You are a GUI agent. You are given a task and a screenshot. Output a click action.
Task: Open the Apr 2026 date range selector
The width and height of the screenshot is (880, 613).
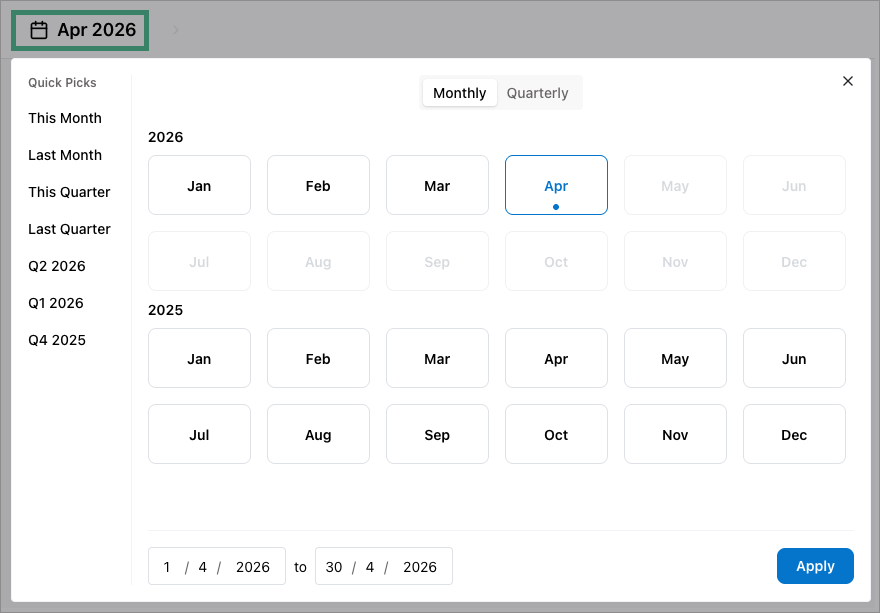coord(81,30)
